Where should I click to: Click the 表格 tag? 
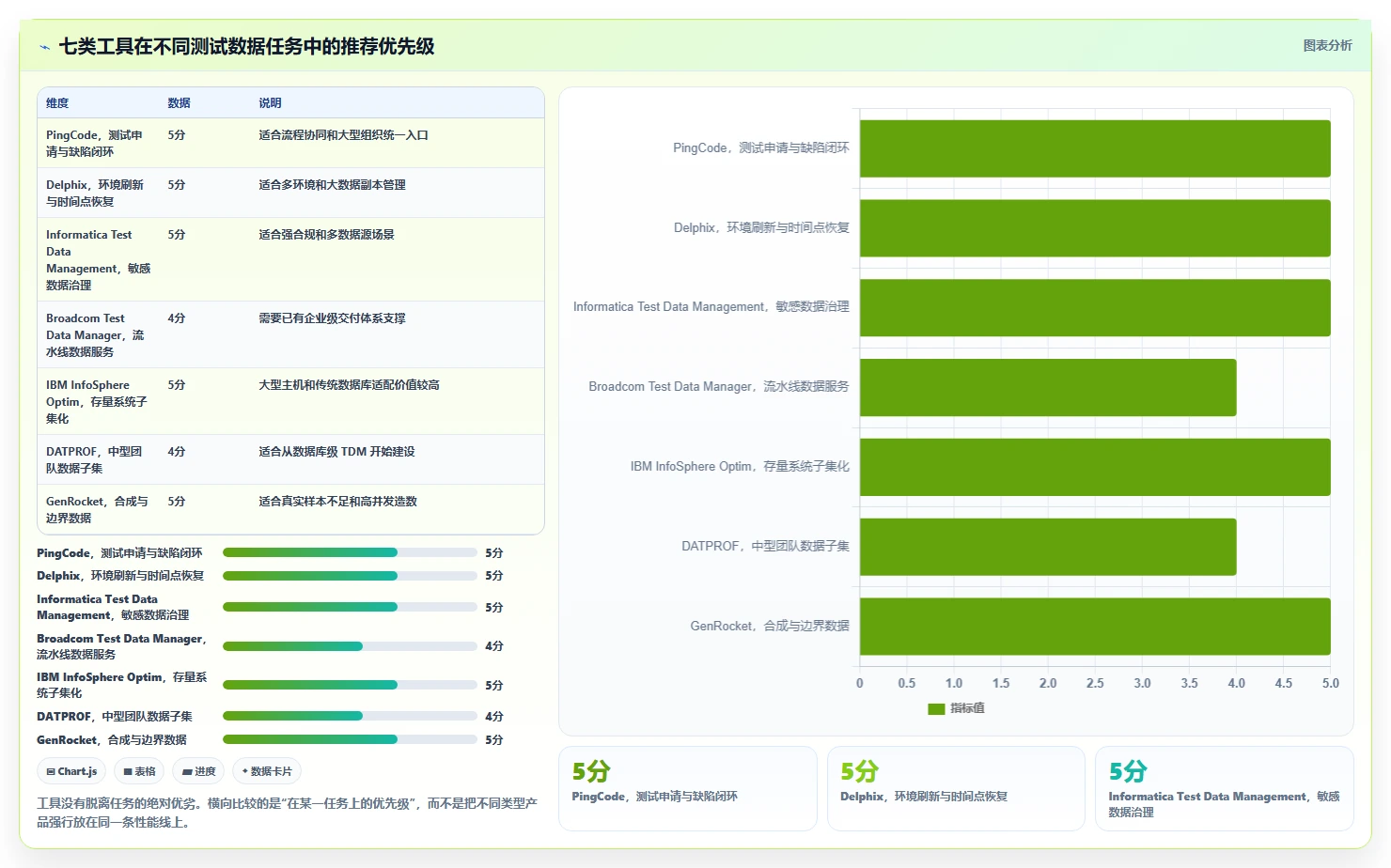pos(139,771)
